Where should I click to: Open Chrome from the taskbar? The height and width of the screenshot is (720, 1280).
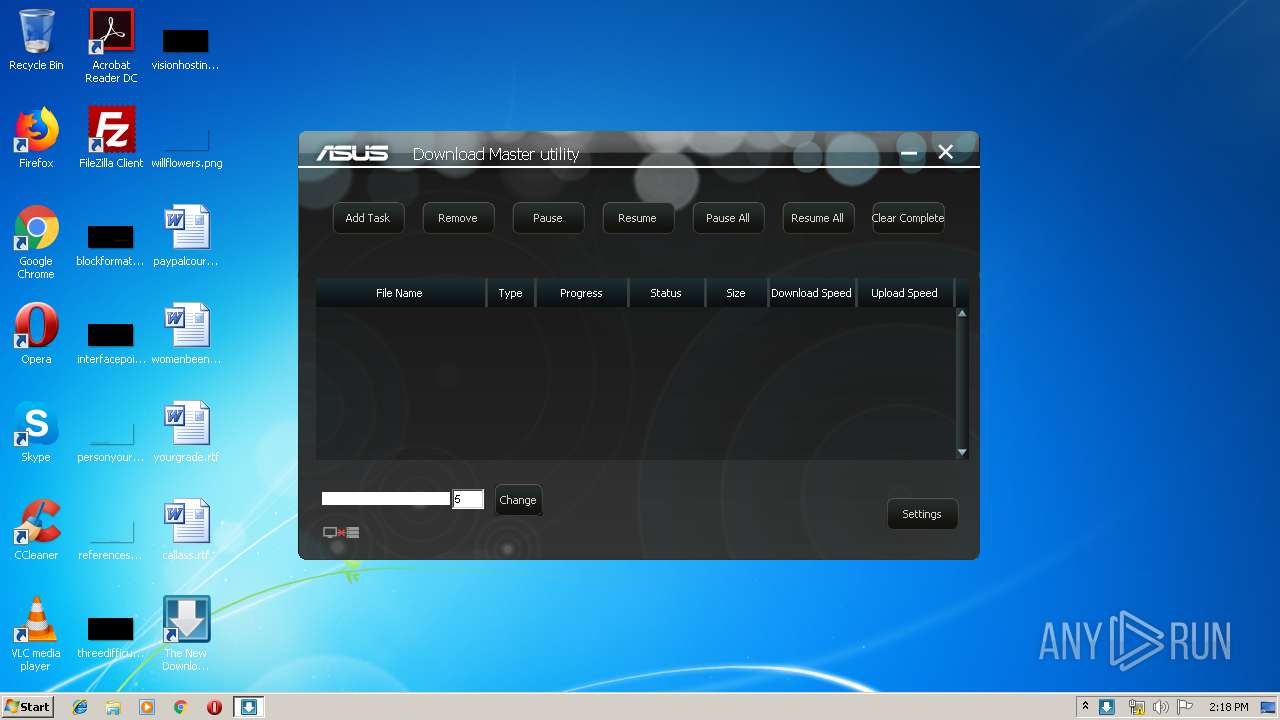tap(181, 707)
